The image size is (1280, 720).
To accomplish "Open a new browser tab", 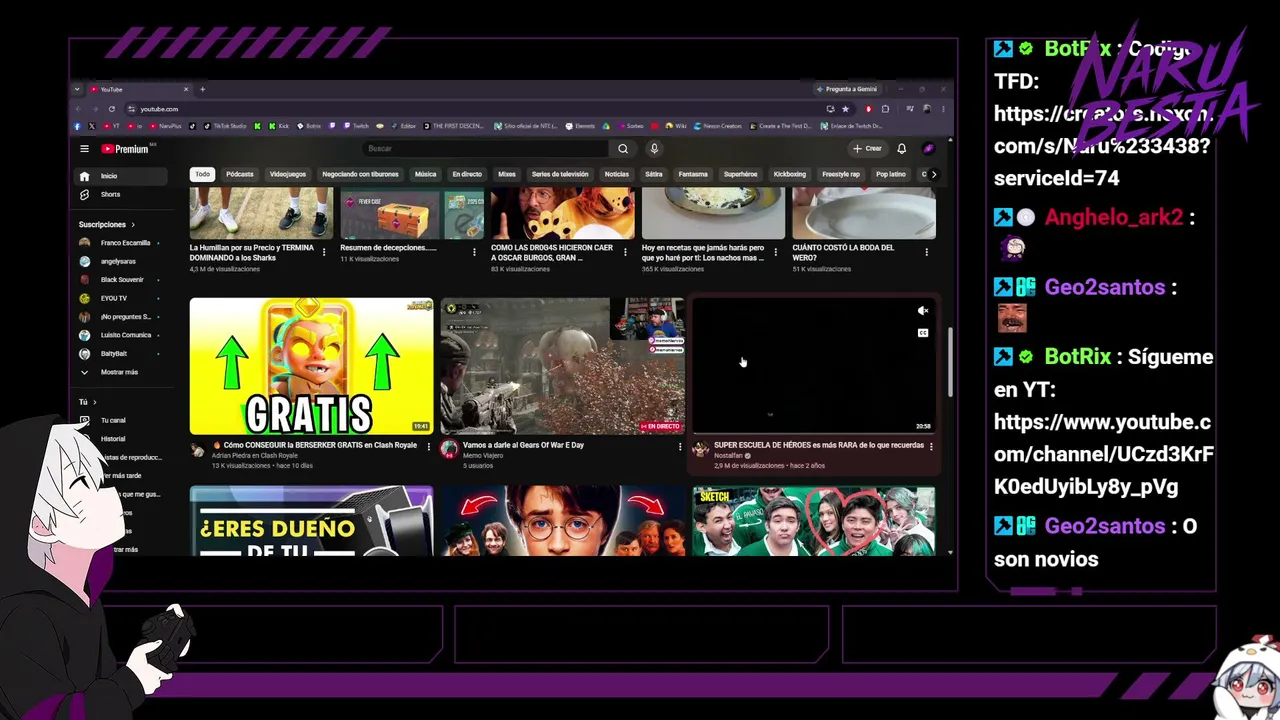I will [202, 89].
